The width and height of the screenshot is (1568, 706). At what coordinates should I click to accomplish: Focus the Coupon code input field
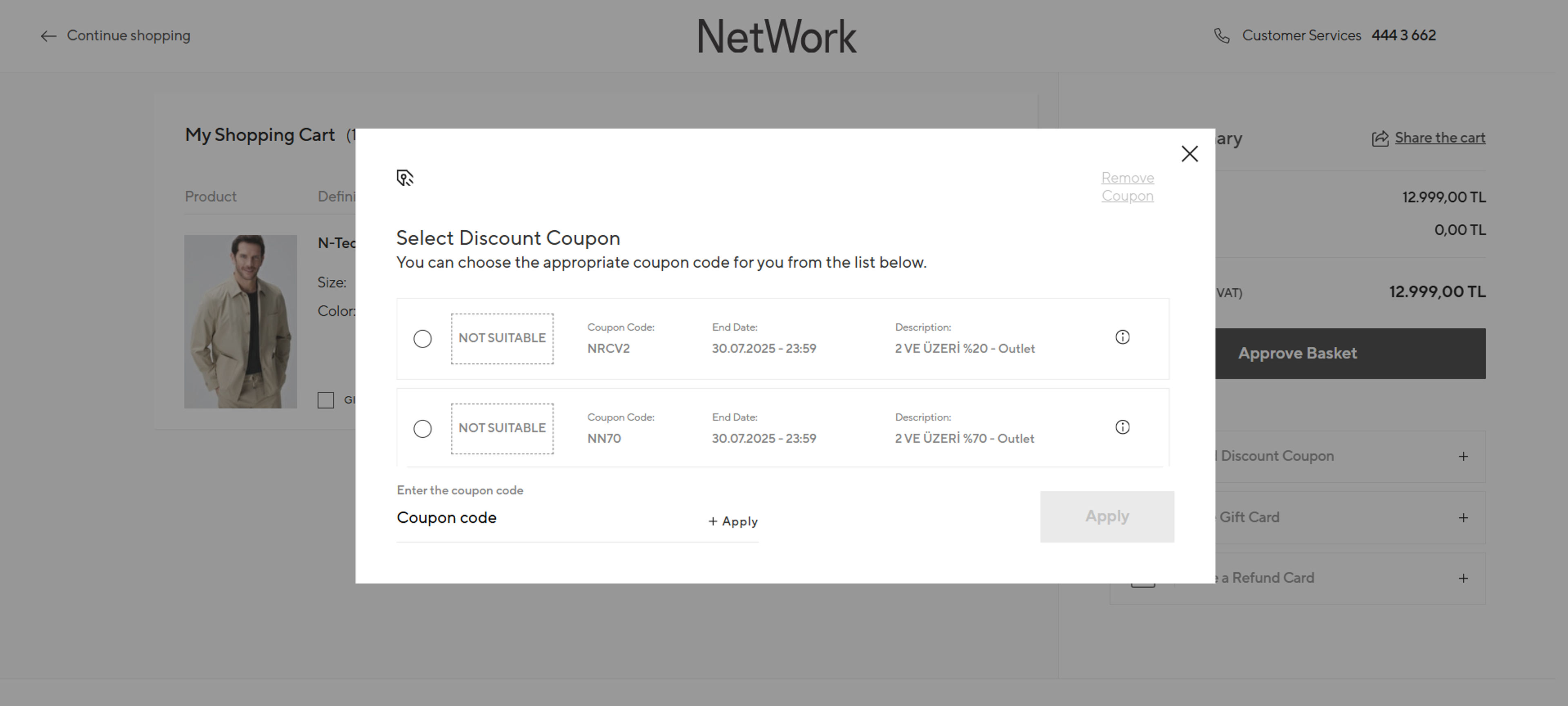click(x=548, y=518)
